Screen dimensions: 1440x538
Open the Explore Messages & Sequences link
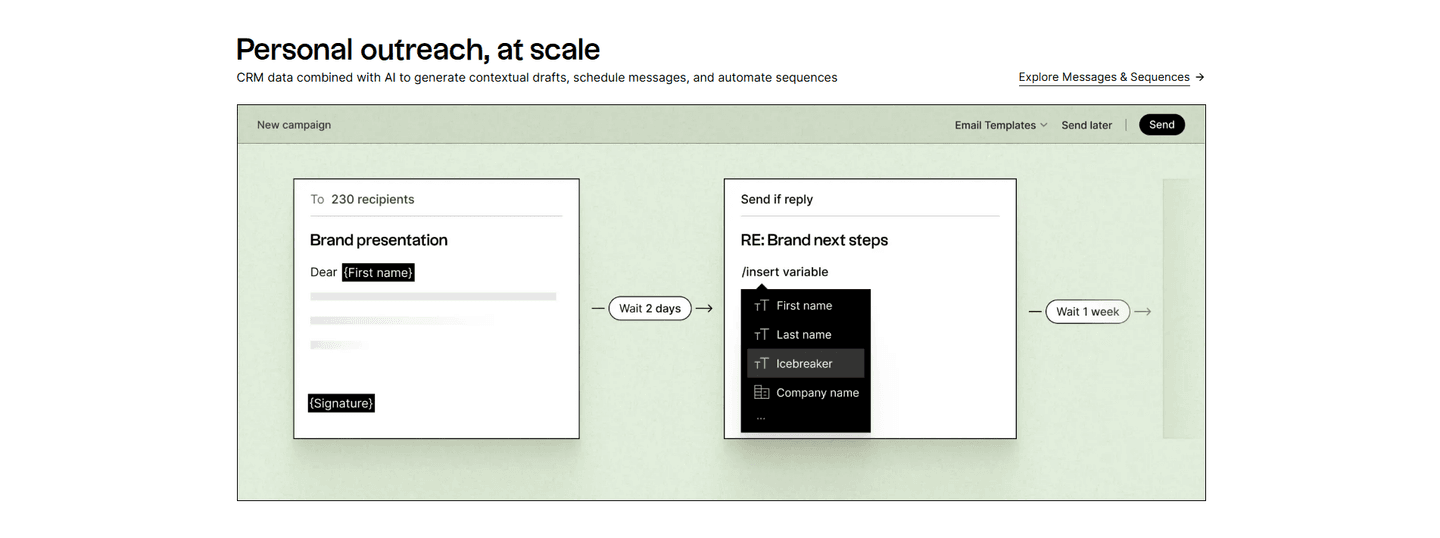pos(1104,77)
